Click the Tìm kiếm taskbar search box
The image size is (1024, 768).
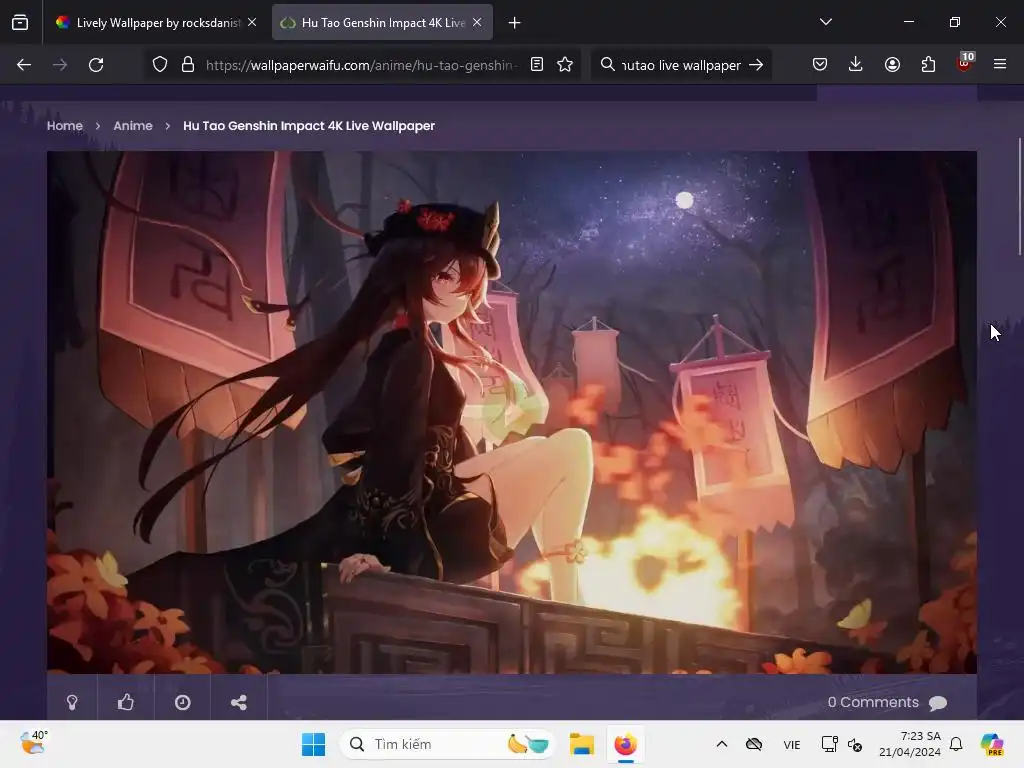(448, 744)
